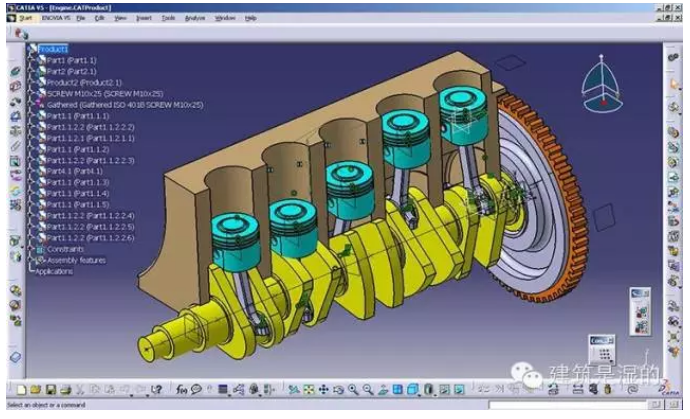Viewport: 690px width, 419px height.
Task: Expand the Product2 (Product2.1) tree node
Action: pos(31,82)
